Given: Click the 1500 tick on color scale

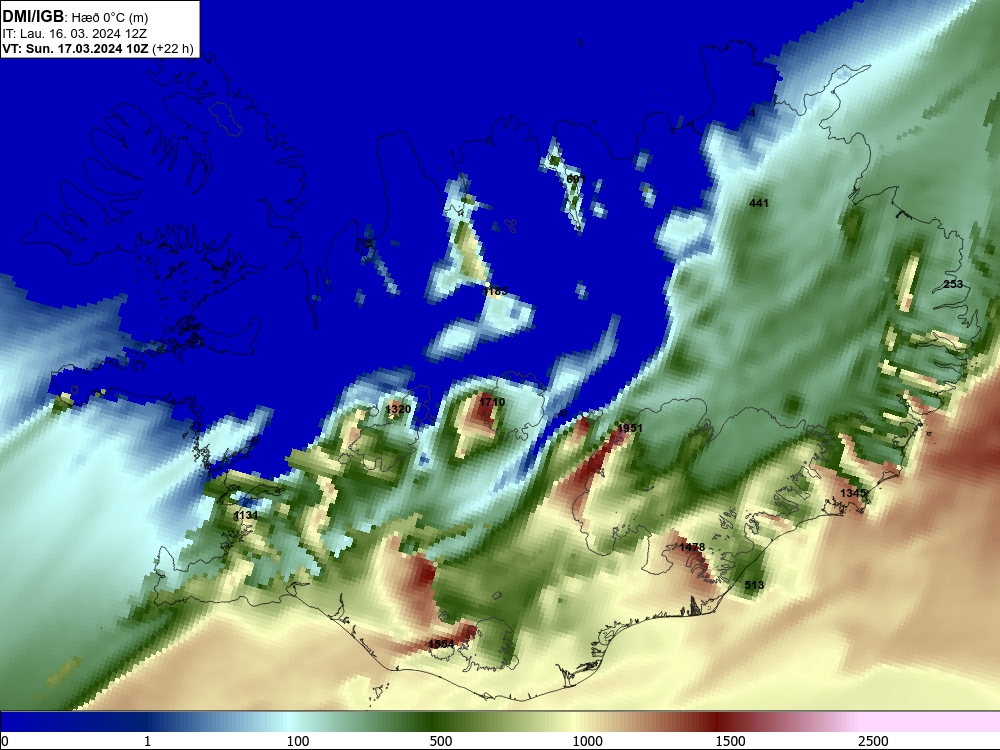Looking at the screenshot, I should [730, 741].
